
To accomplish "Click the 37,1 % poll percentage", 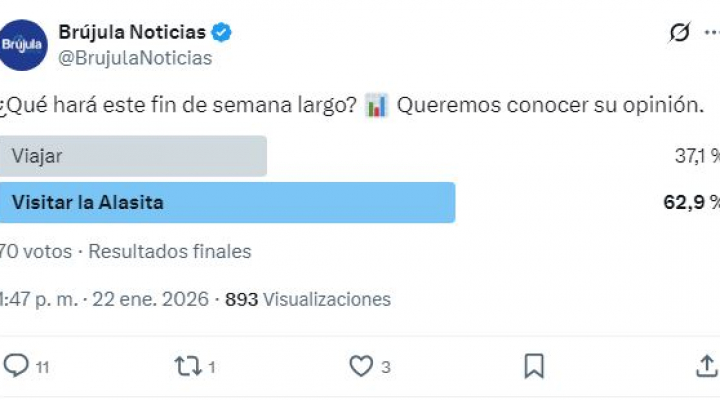I will [x=697, y=156].
